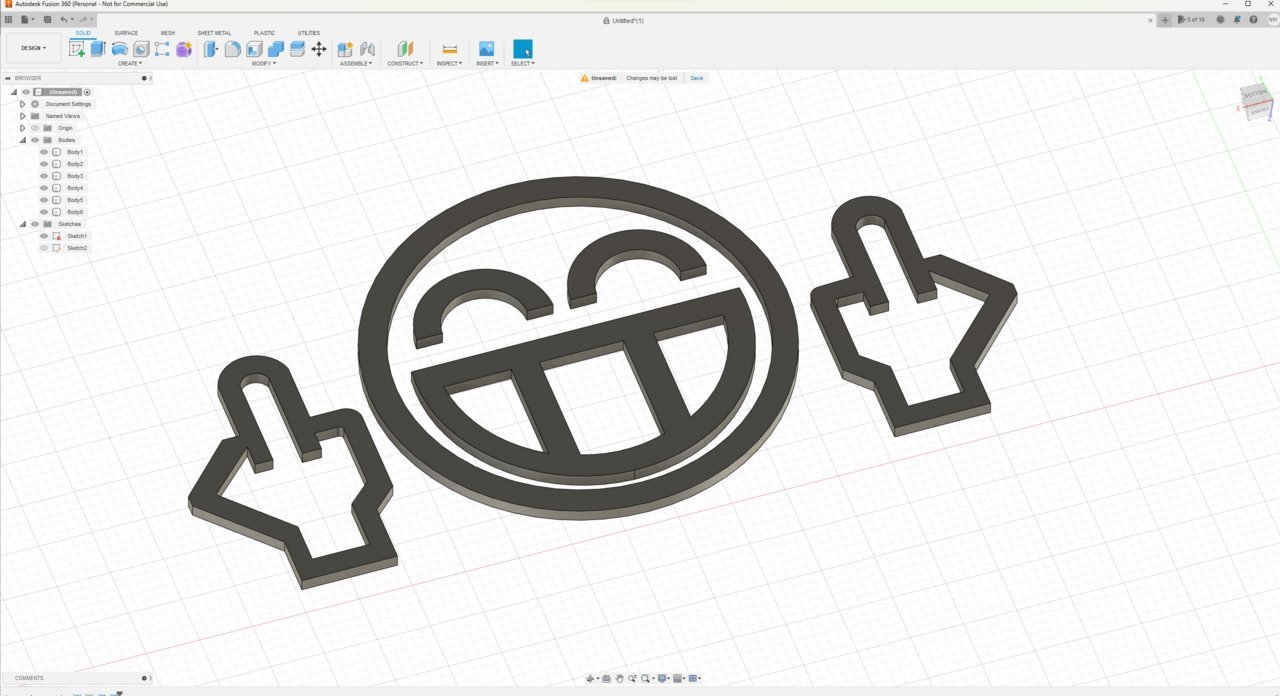Activate the Select tool icon
This screenshot has width=1280, height=696.
click(x=522, y=49)
